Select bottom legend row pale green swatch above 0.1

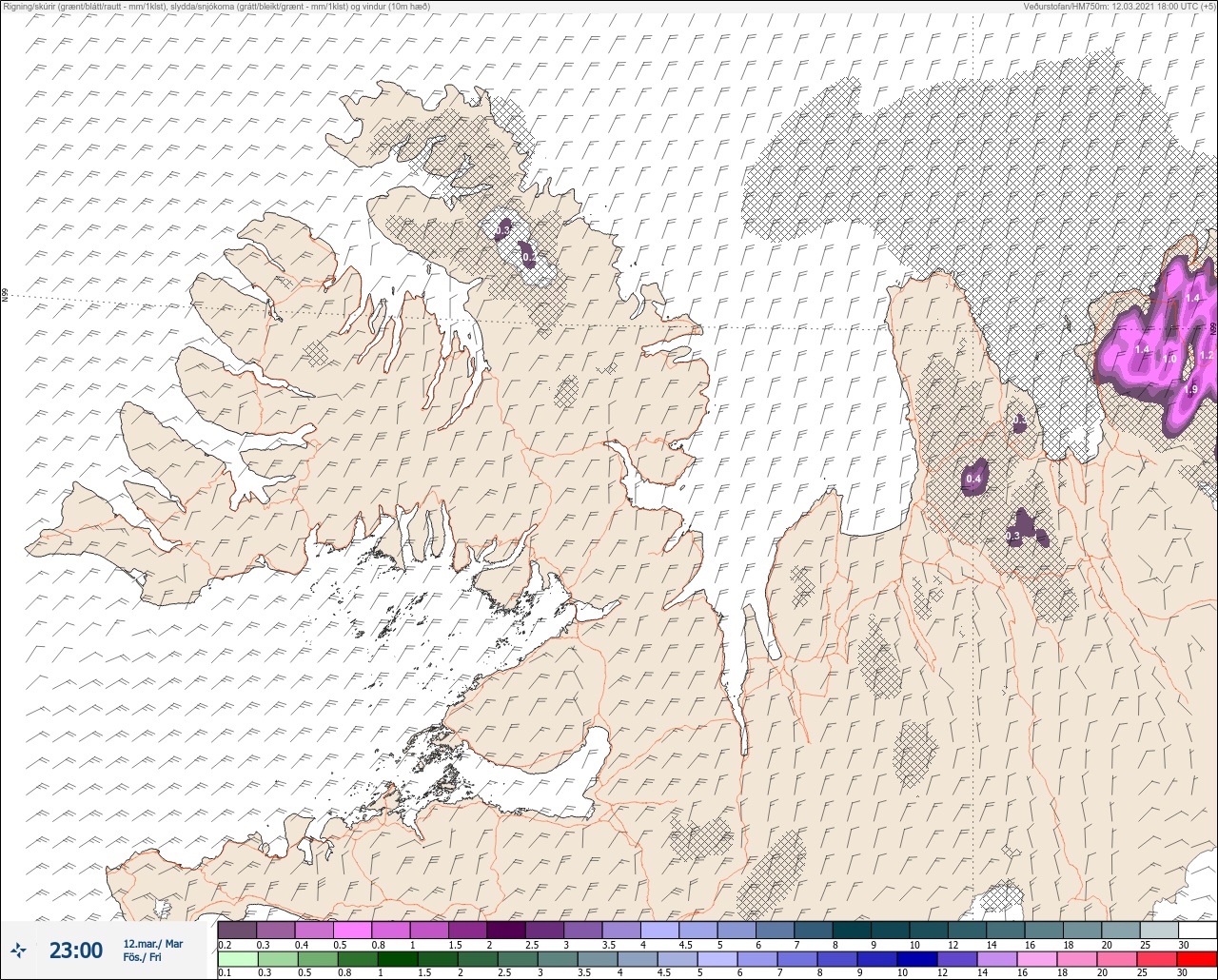[x=237, y=958]
